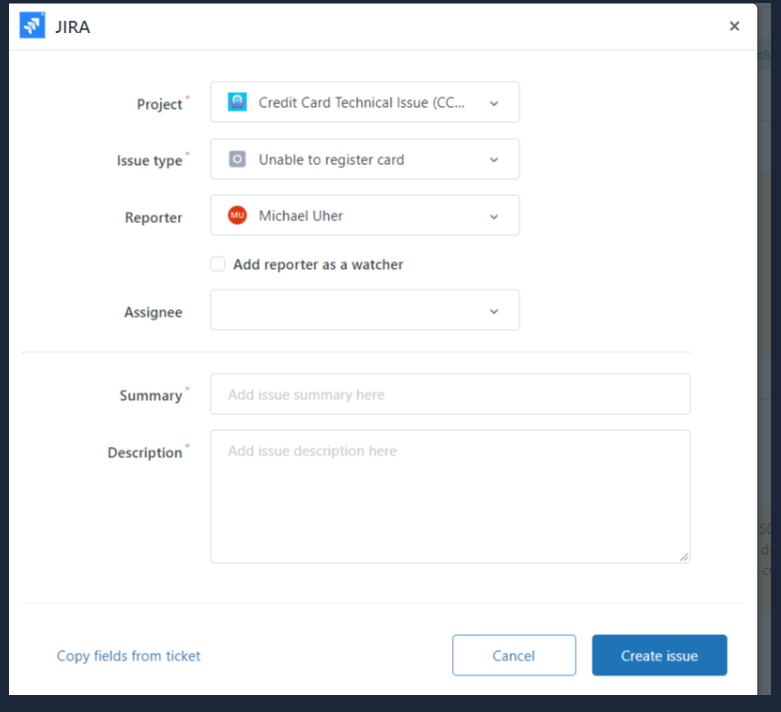
Task: Select the 'Unable to register card' text
Action: pos(331,160)
